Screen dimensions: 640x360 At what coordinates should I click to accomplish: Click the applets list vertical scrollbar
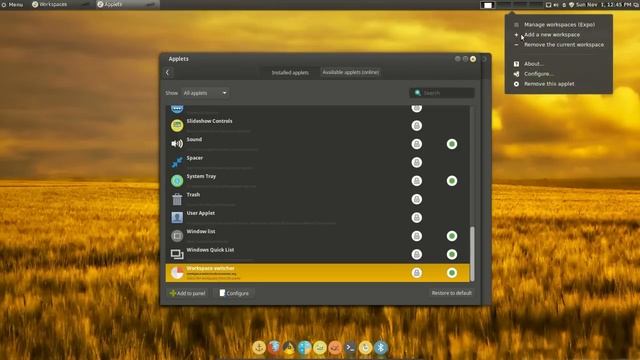tap(472, 254)
